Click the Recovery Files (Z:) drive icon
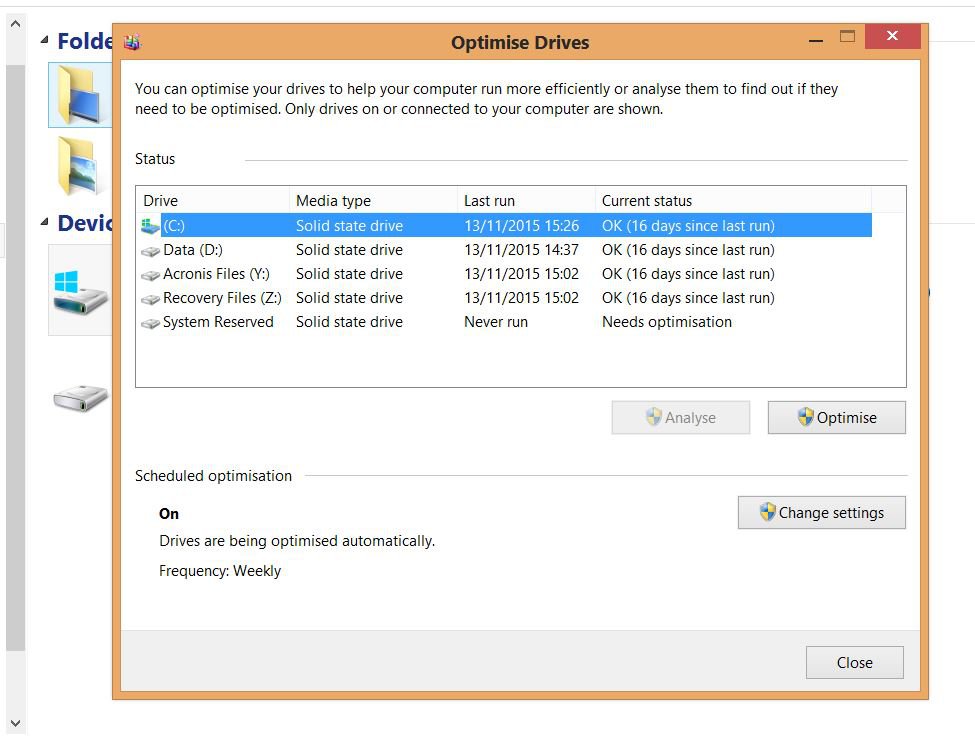975x742 pixels. tap(150, 299)
